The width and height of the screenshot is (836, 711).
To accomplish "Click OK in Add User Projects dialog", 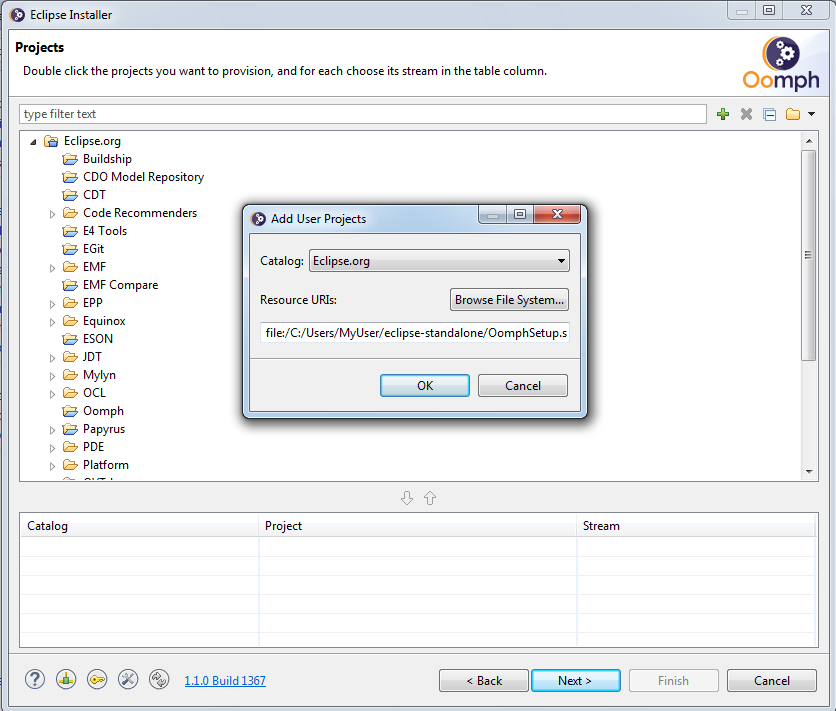I will pos(425,385).
